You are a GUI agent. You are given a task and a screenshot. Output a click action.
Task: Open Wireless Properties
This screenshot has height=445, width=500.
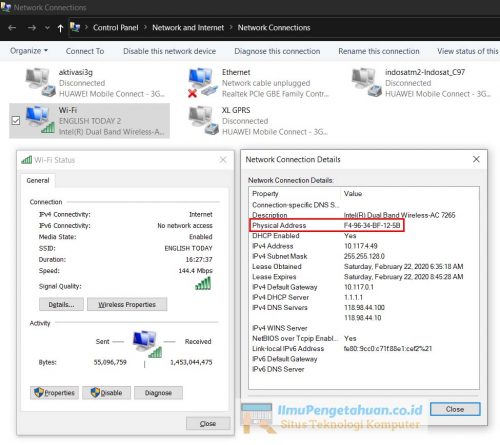[127, 304]
